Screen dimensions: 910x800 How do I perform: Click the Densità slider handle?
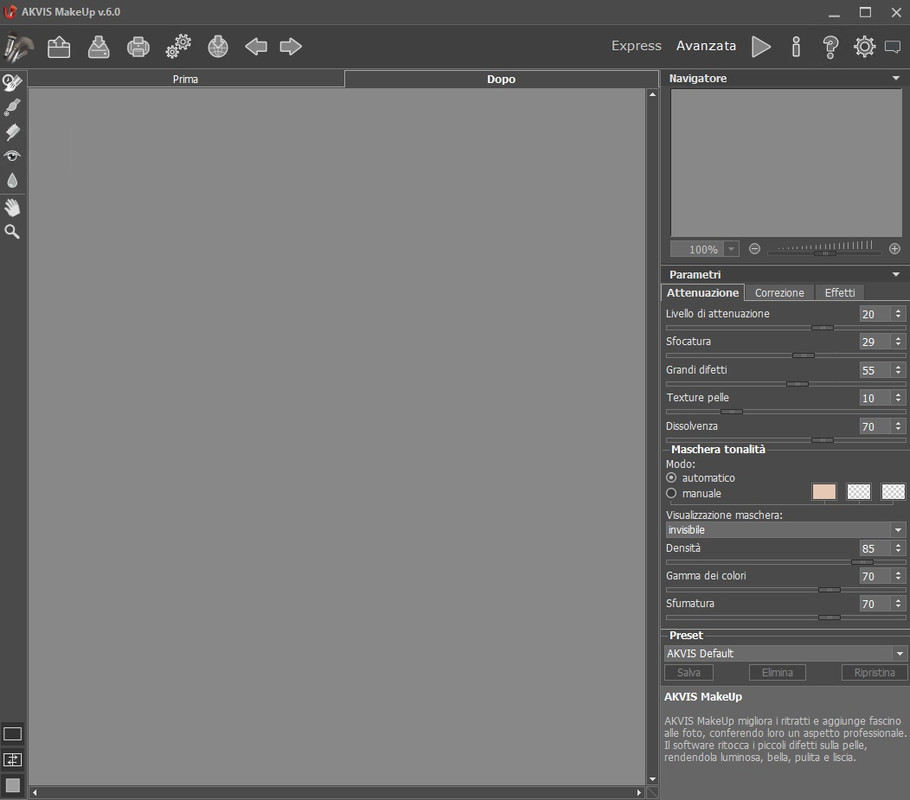862,562
